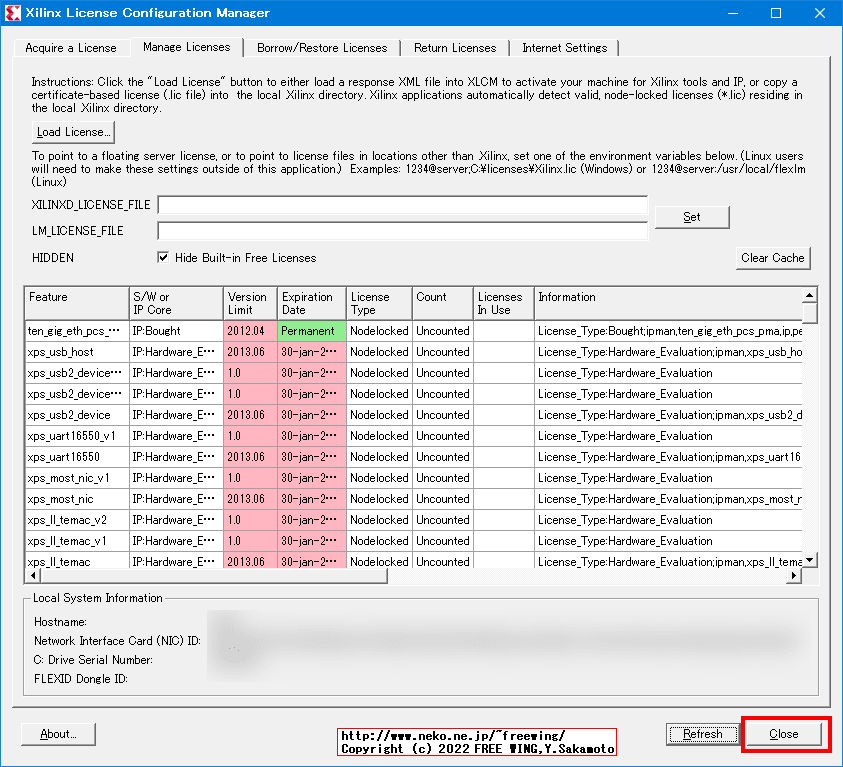The width and height of the screenshot is (843, 767).
Task: Click the horizontal scrollbar thumb
Action: (214, 576)
